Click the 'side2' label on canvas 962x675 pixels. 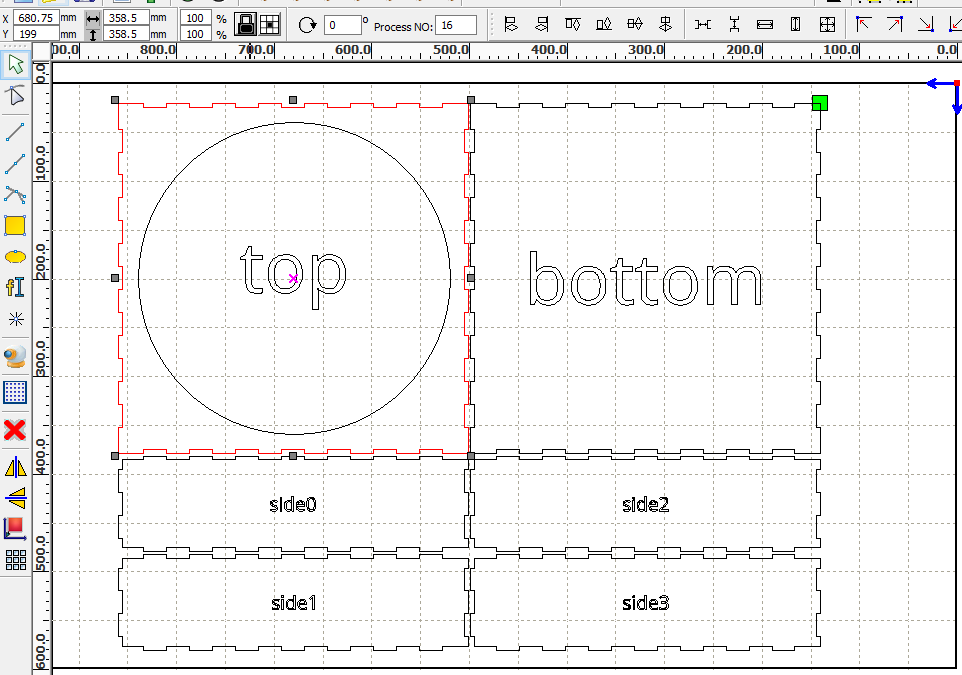[645, 504]
